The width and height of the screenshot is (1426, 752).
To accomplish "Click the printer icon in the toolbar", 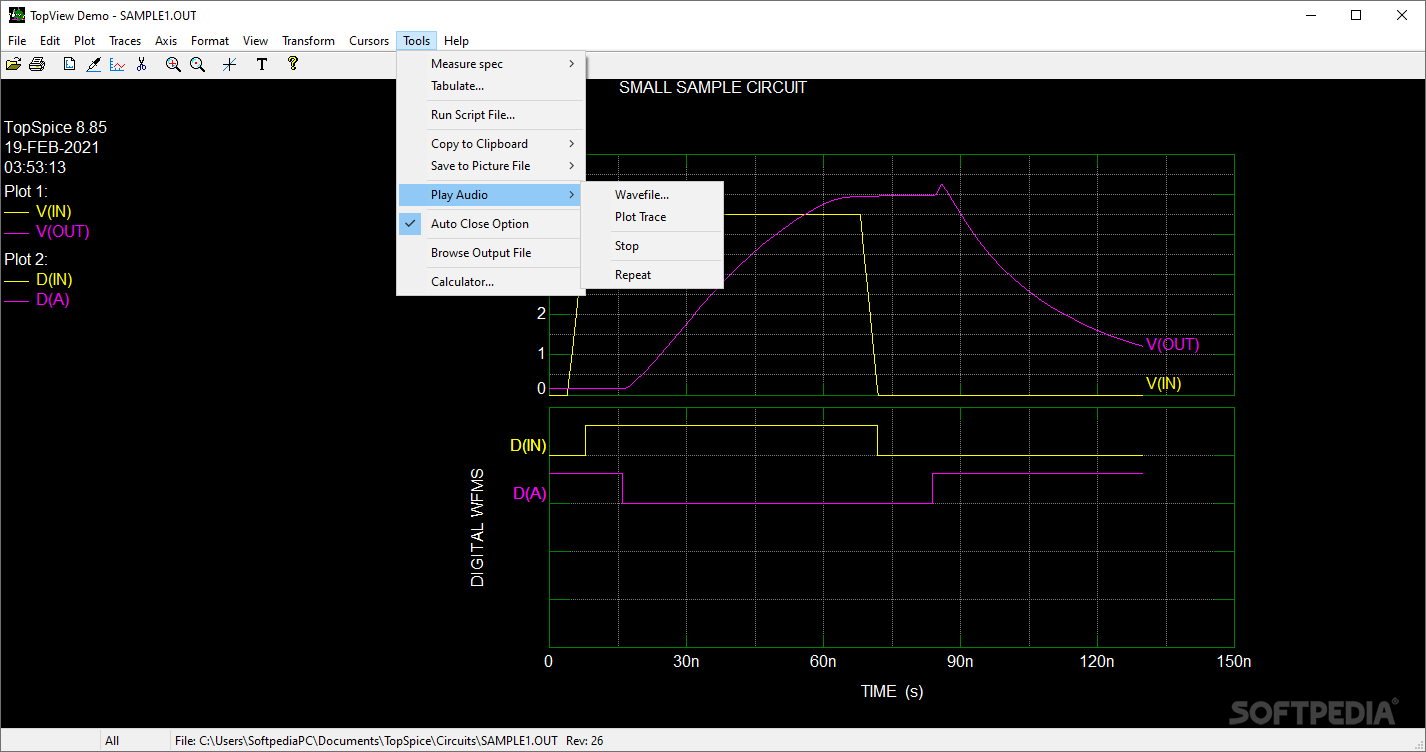I will [x=37, y=64].
